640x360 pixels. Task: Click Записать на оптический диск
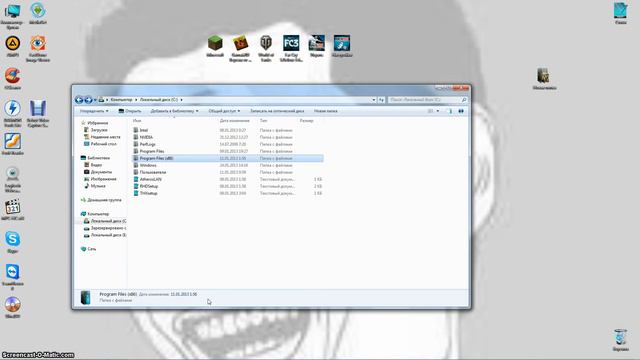[277, 111]
